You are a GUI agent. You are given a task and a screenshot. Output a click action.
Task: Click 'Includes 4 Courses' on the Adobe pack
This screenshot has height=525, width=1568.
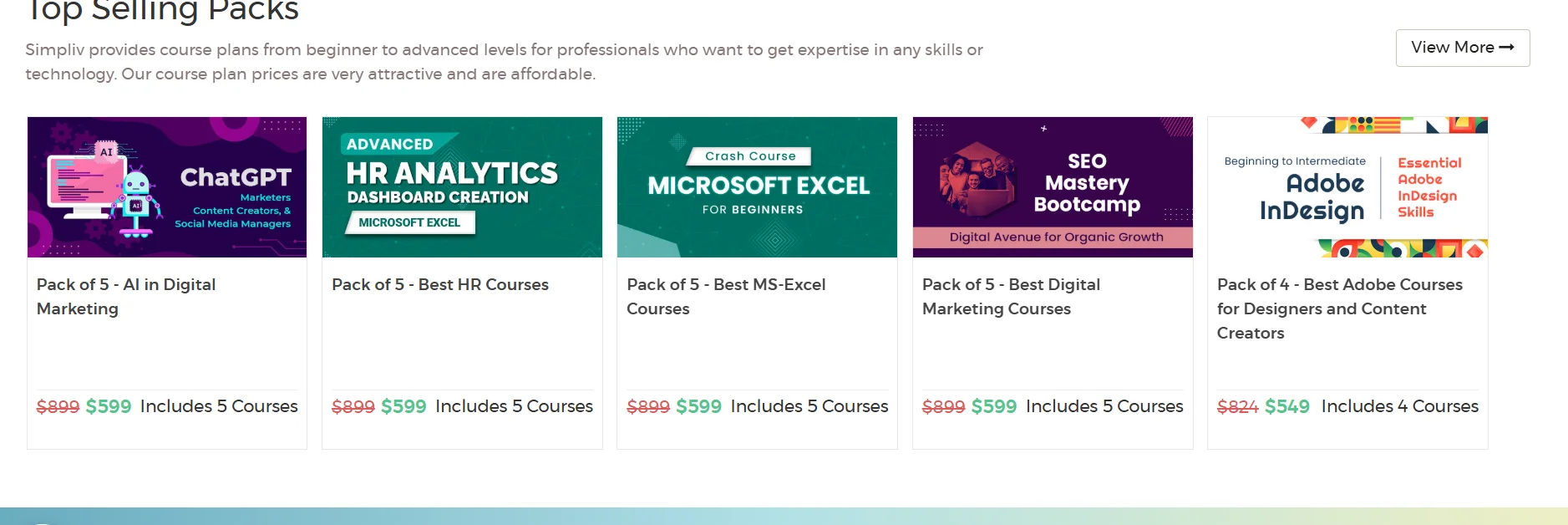(1399, 406)
